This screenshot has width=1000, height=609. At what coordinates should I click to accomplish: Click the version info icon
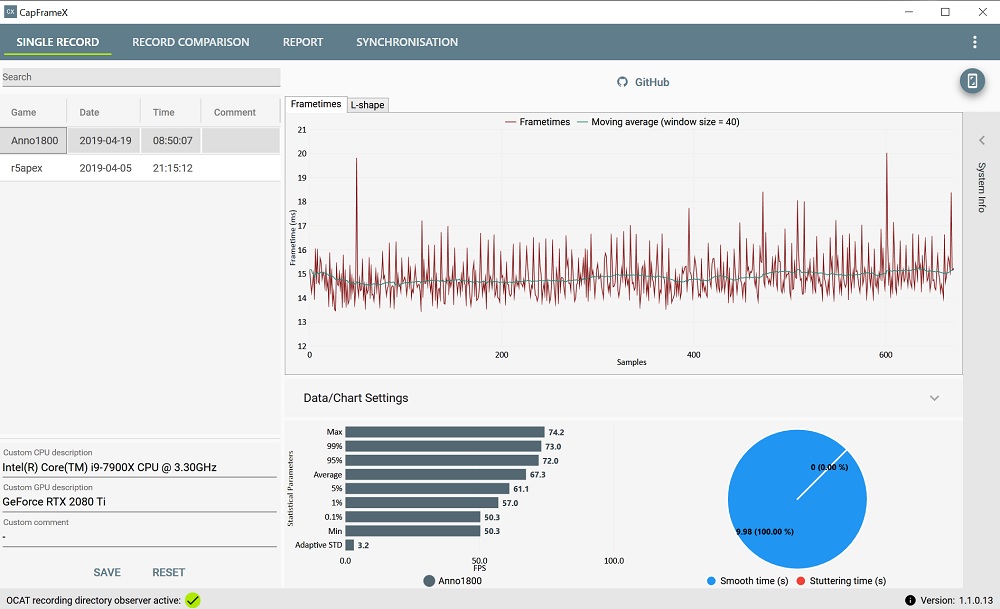tap(910, 600)
